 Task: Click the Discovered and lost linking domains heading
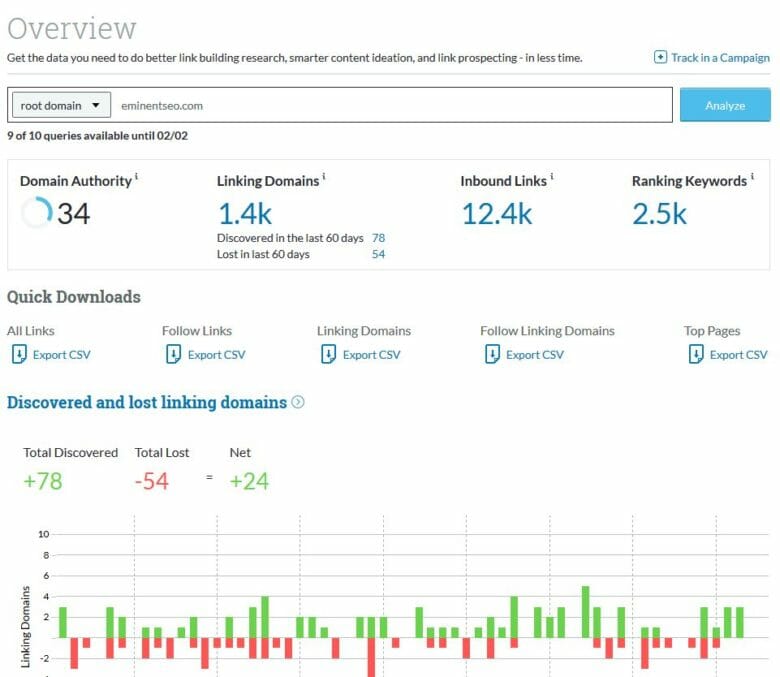tap(147, 402)
